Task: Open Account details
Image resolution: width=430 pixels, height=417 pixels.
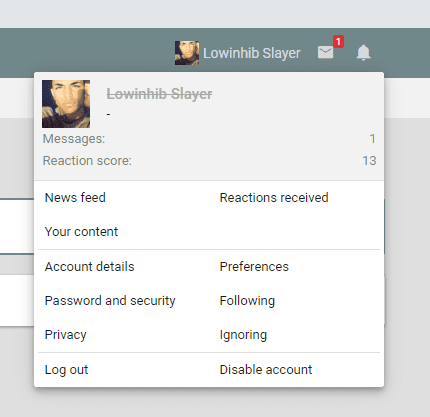Action: (x=90, y=266)
